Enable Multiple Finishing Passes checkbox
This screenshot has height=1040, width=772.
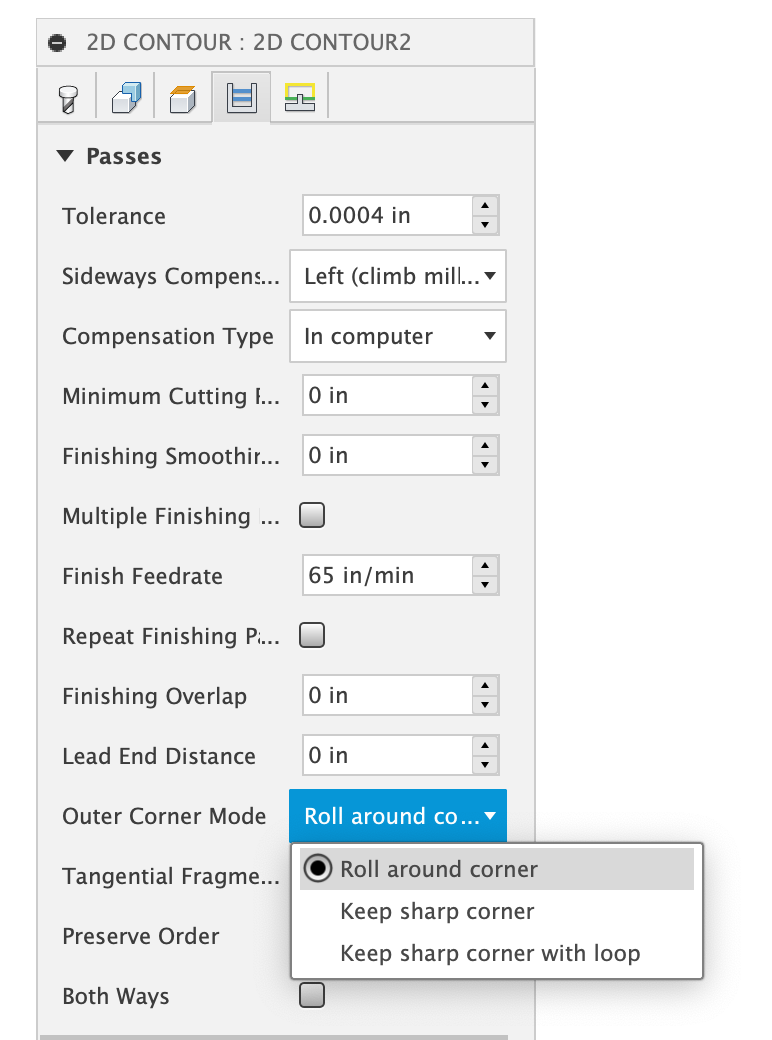pyautogui.click(x=313, y=516)
